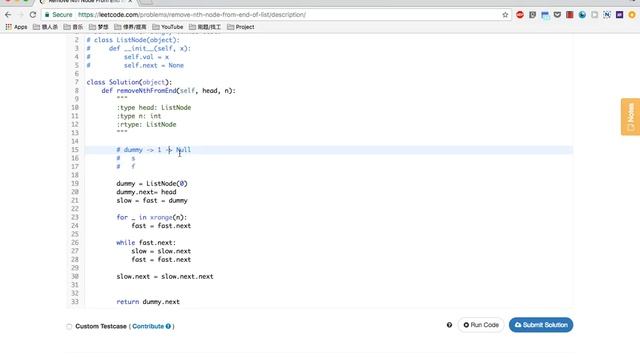Click the 'class Solution(object):' line
Screen dimensions: 640x360
point(129,82)
